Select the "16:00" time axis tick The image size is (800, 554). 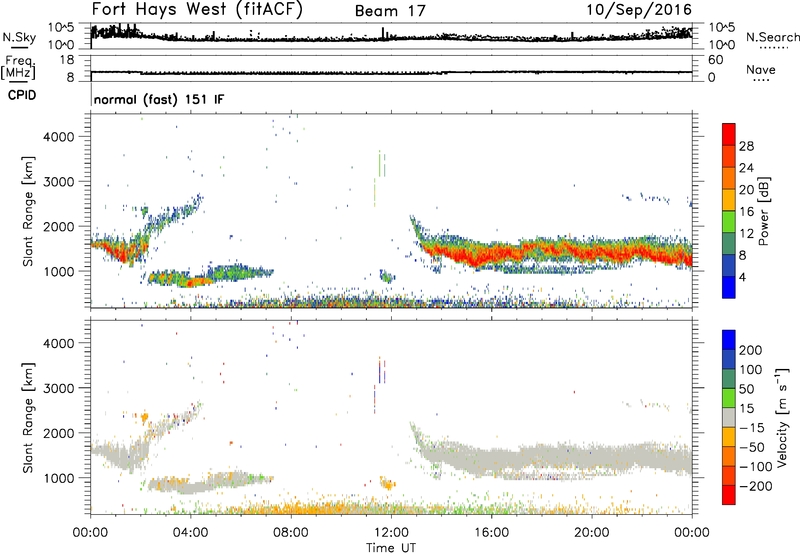[x=491, y=532]
